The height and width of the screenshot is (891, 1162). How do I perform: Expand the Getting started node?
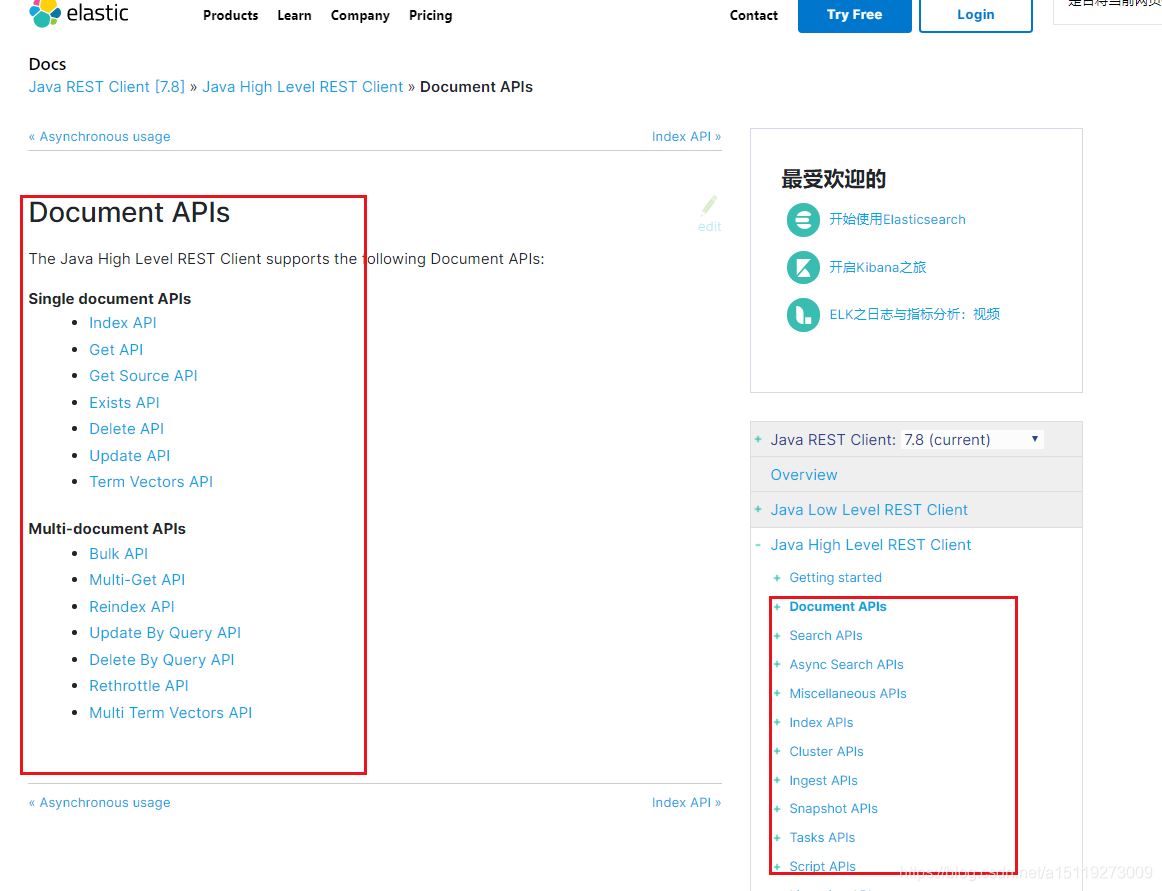point(777,577)
